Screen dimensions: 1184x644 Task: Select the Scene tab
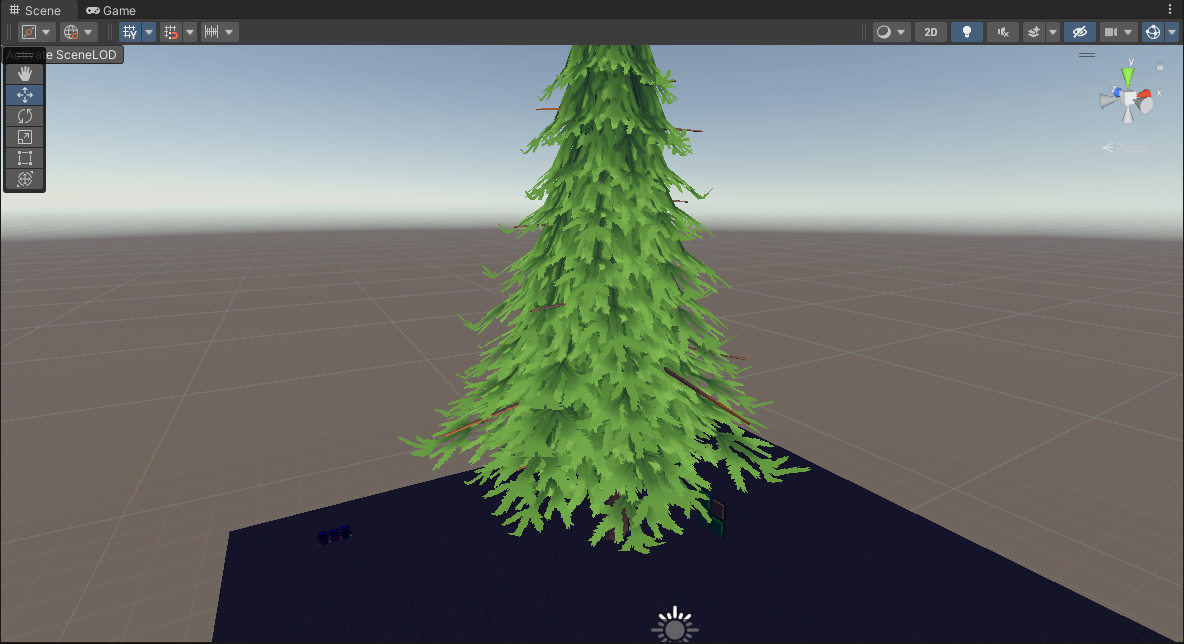[35, 10]
